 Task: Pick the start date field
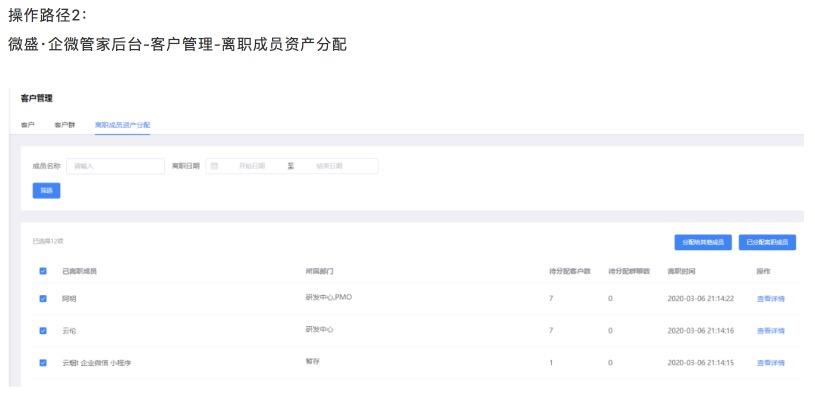[x=252, y=166]
